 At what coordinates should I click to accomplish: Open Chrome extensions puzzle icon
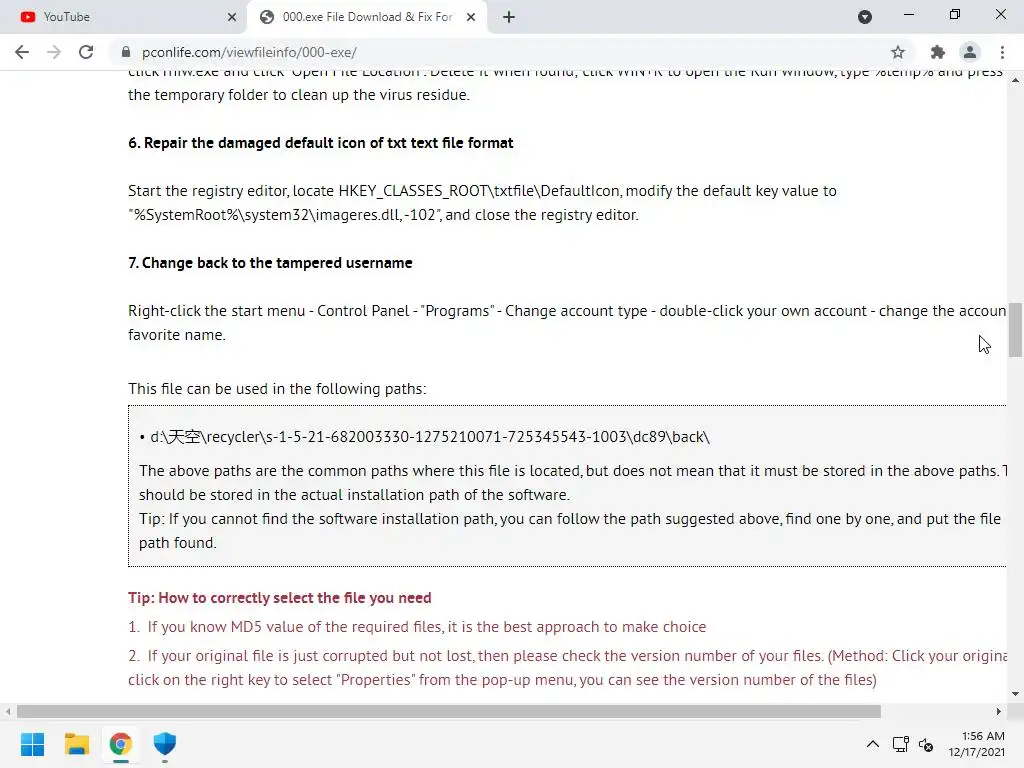tap(938, 52)
